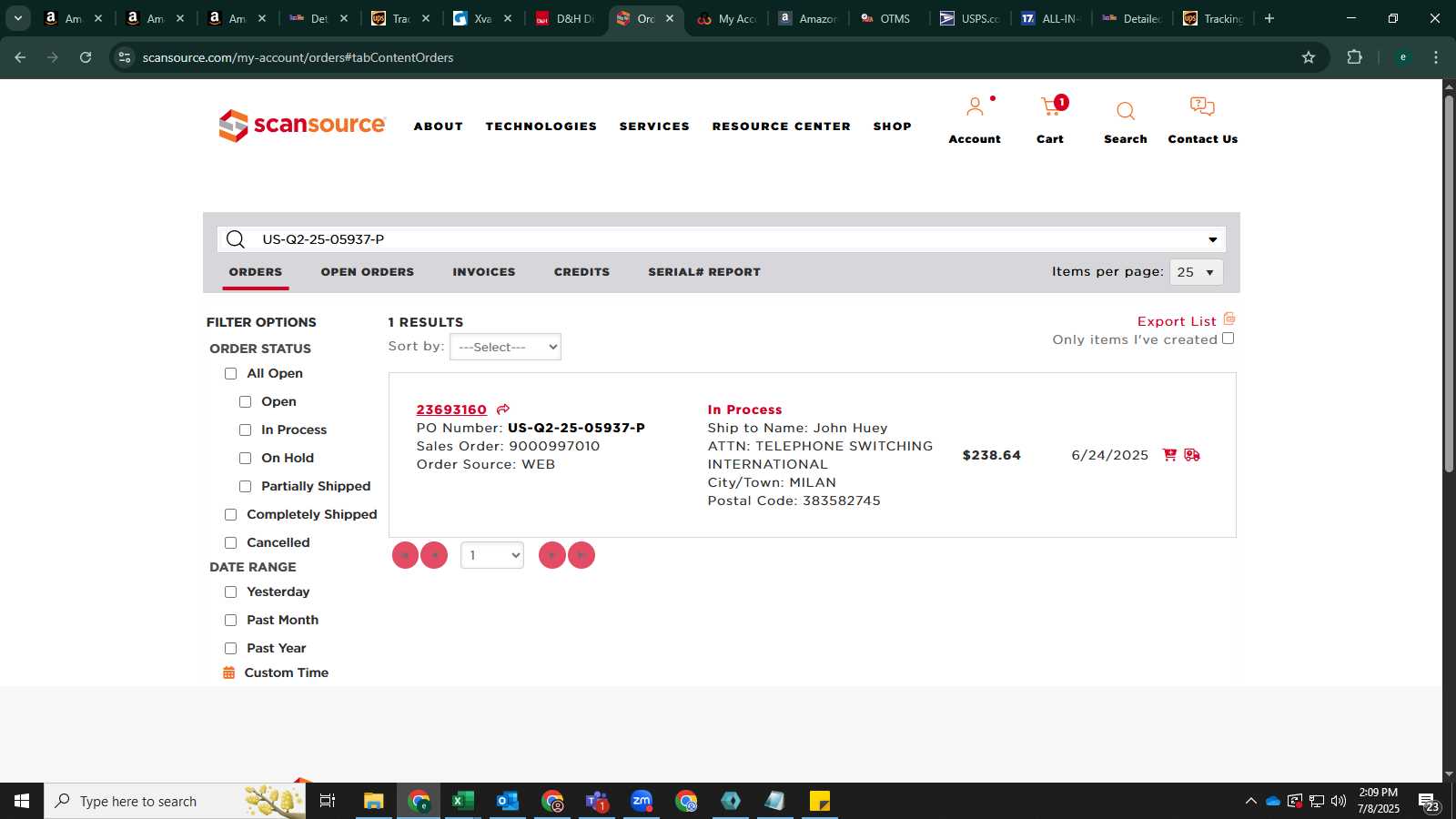Open Outlook from the taskbar
Image resolution: width=1456 pixels, height=819 pixels.
pyautogui.click(x=508, y=801)
